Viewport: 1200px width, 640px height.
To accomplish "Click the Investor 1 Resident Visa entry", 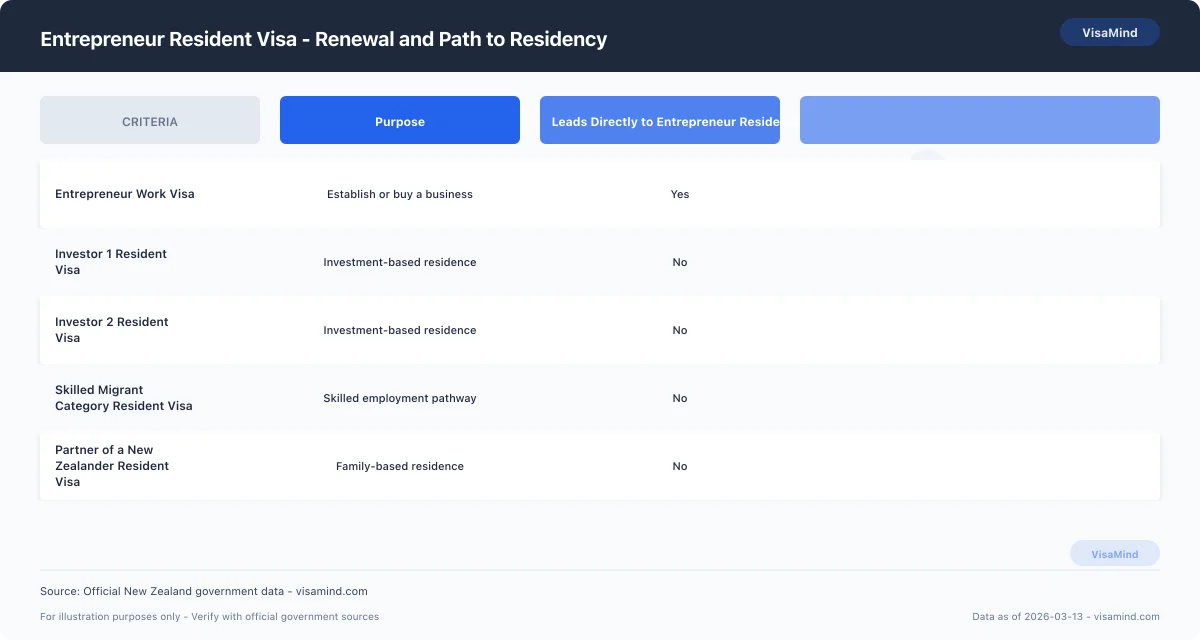I will [111, 262].
